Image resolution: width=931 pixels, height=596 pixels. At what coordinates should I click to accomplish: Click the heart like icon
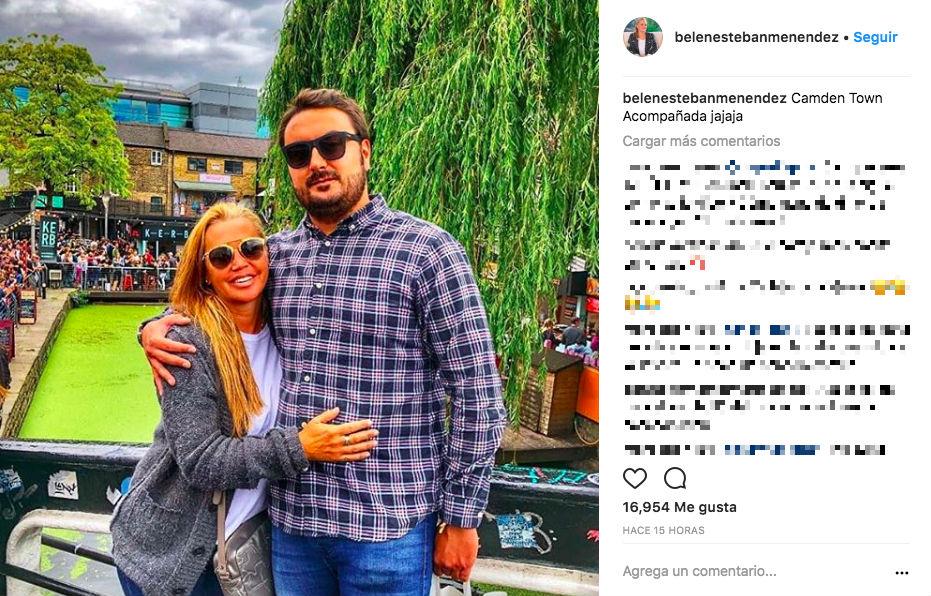[635, 478]
